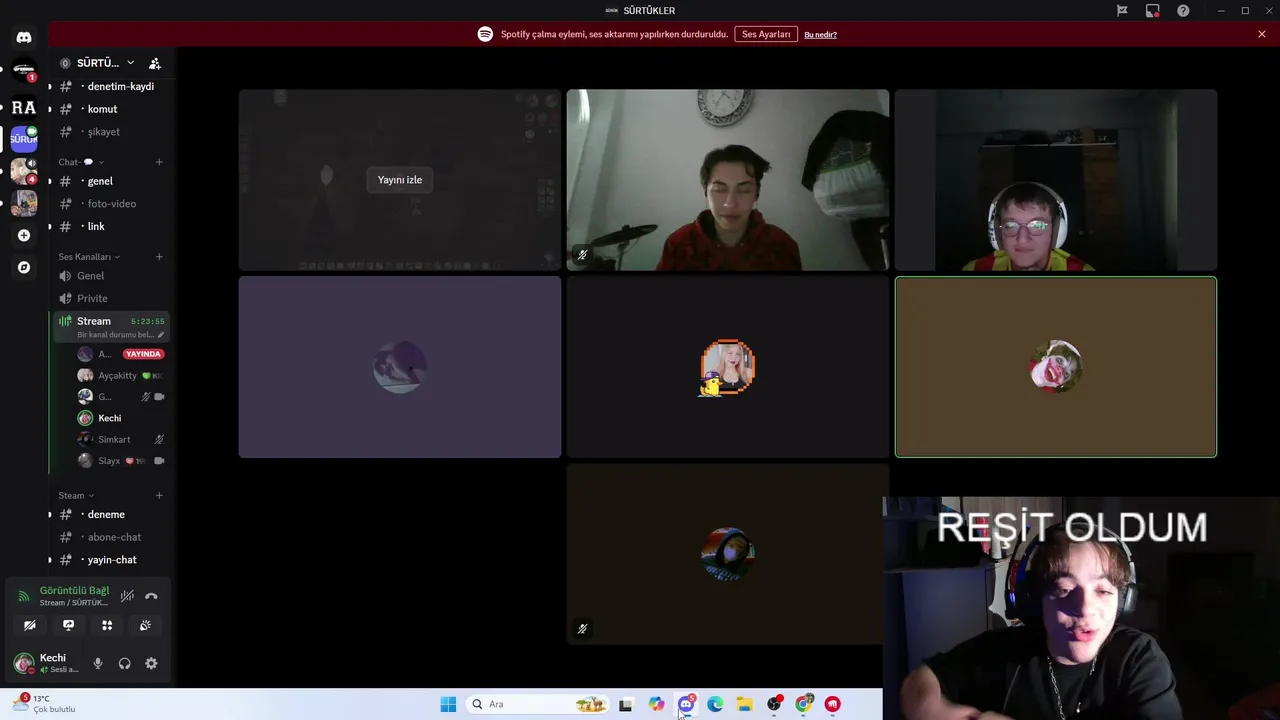The height and width of the screenshot is (720, 1280).
Task: Mute the microphone
Action: tap(98, 663)
